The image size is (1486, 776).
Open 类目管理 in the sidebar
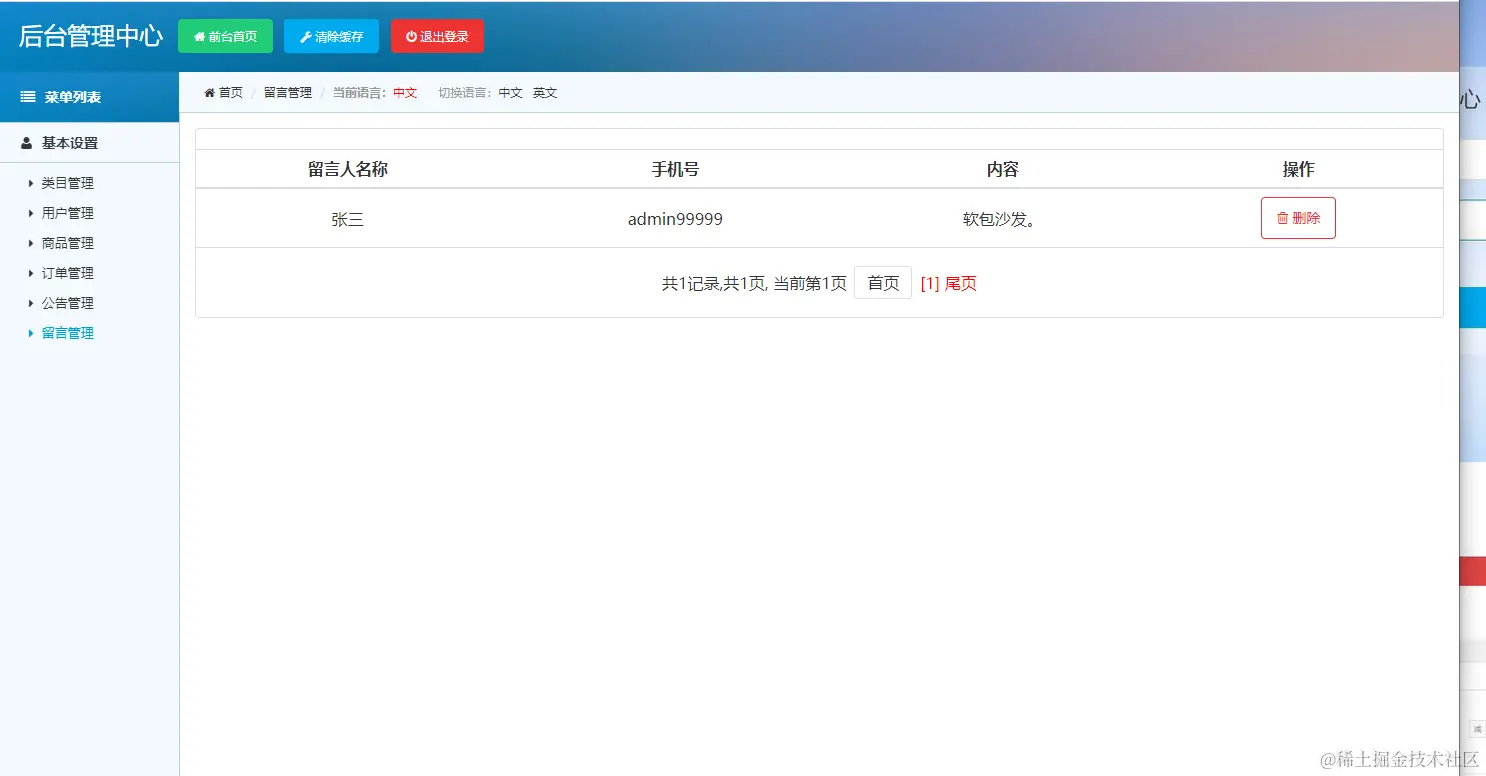68,183
